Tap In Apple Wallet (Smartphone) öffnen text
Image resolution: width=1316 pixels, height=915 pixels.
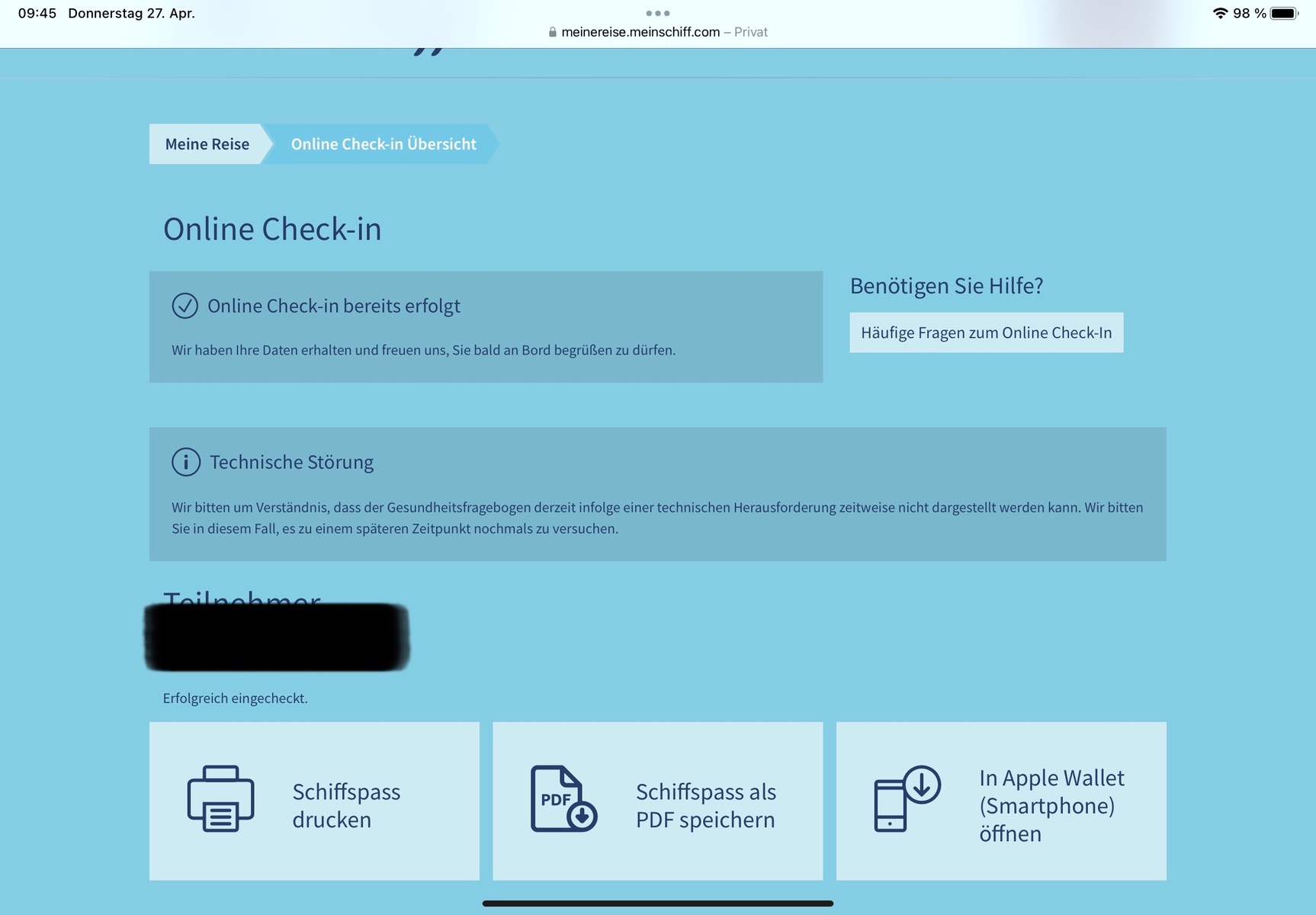(x=1051, y=805)
